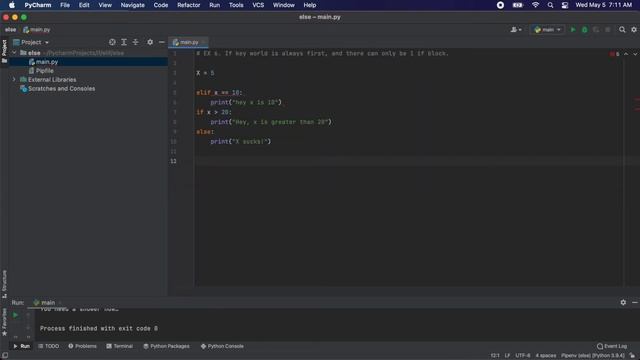Click the cursor position indicator in status bar

495,356
